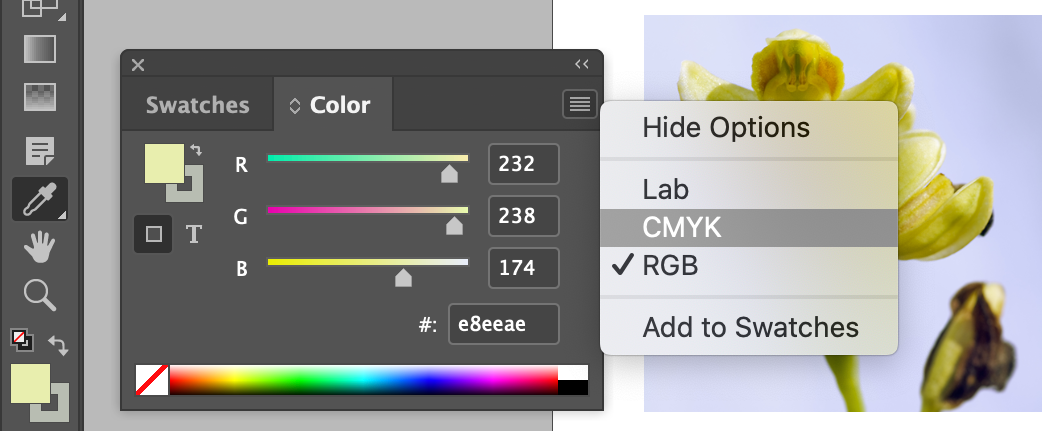Select the Gradient Swatch tool

39,49
